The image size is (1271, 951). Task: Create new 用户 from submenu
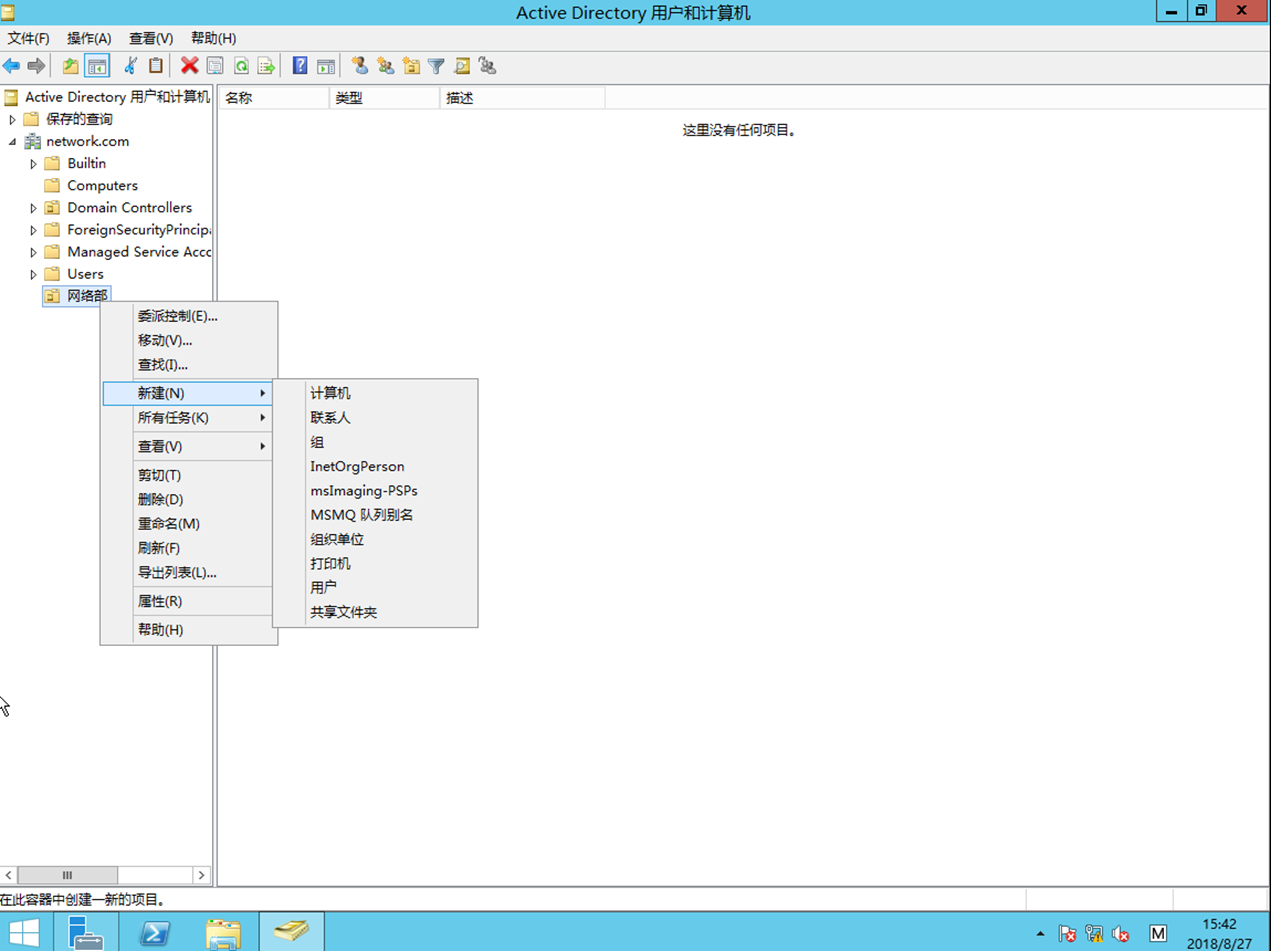click(x=375, y=588)
